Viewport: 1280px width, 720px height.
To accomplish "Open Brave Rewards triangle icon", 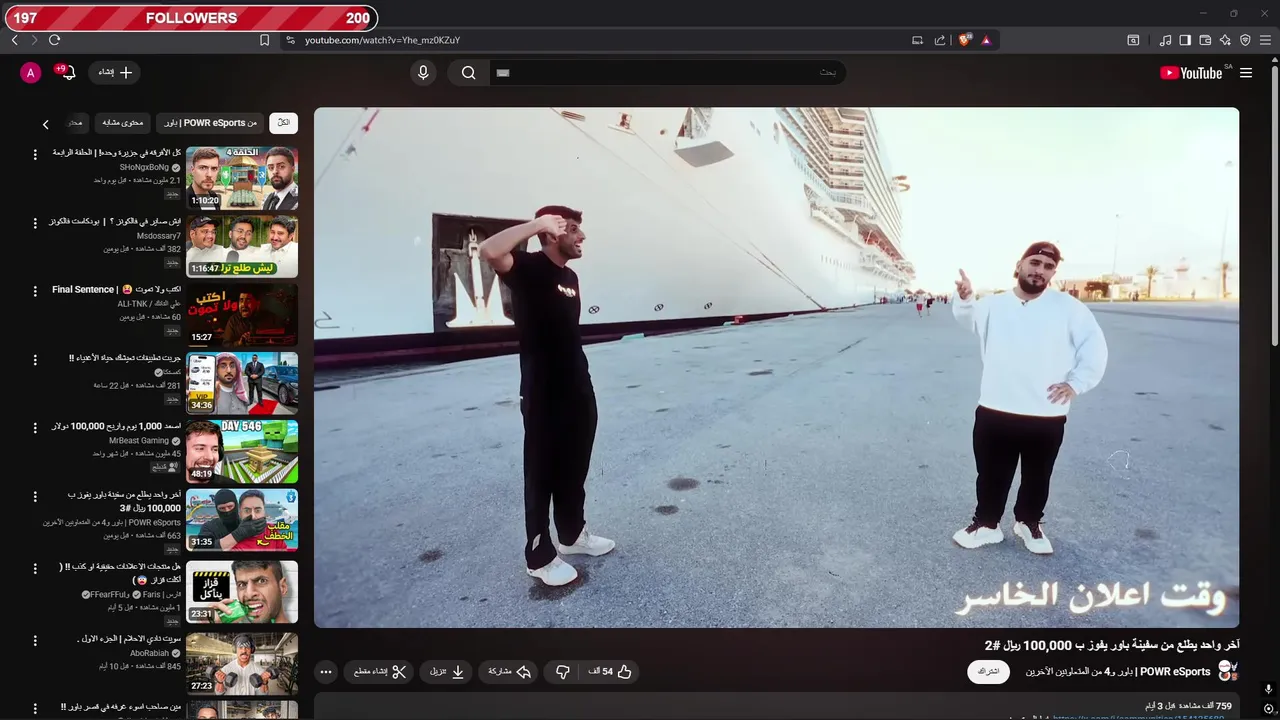I will pyautogui.click(x=986, y=40).
